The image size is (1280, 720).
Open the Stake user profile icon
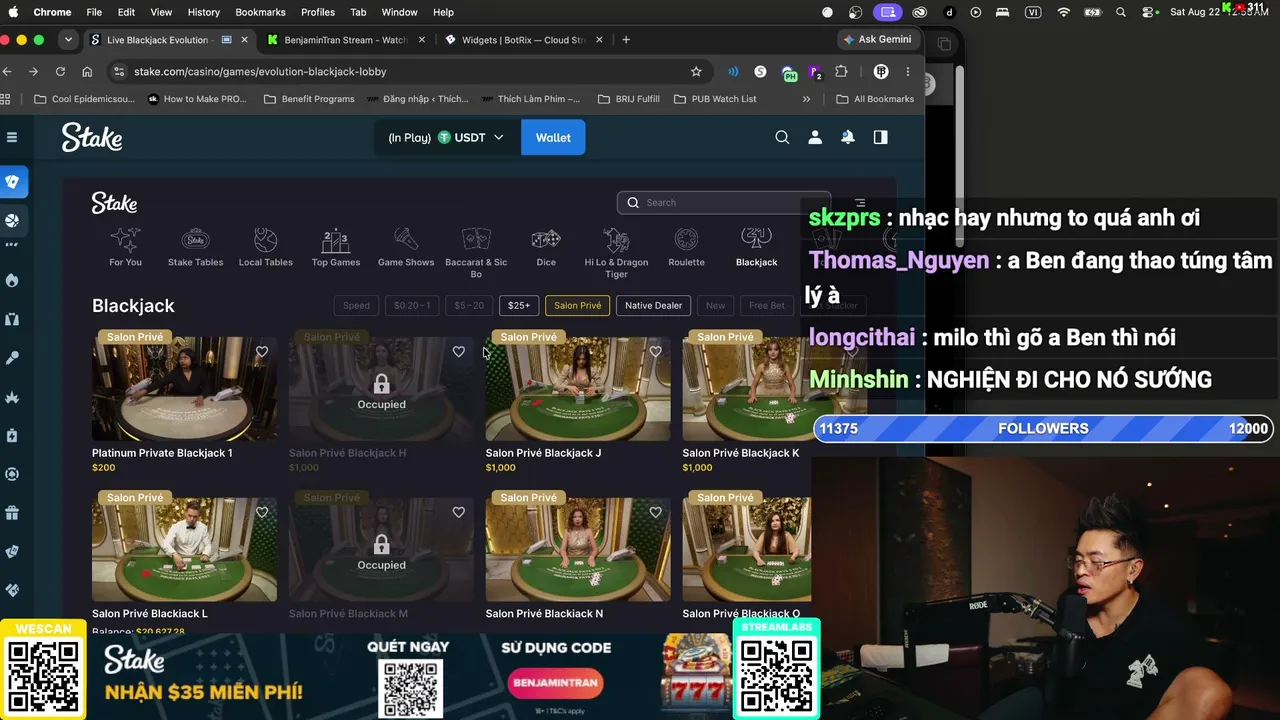tap(815, 137)
